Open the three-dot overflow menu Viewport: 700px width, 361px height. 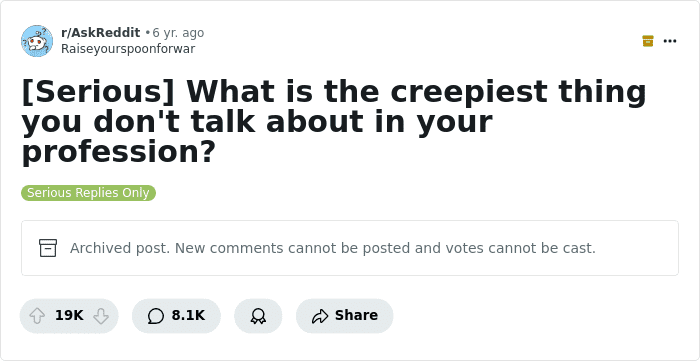[670, 41]
